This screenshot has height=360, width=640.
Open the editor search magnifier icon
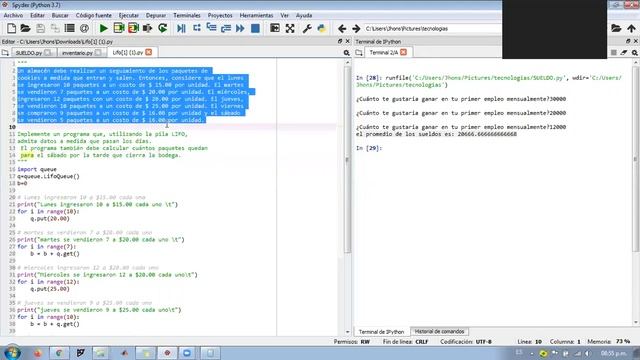coord(347,53)
